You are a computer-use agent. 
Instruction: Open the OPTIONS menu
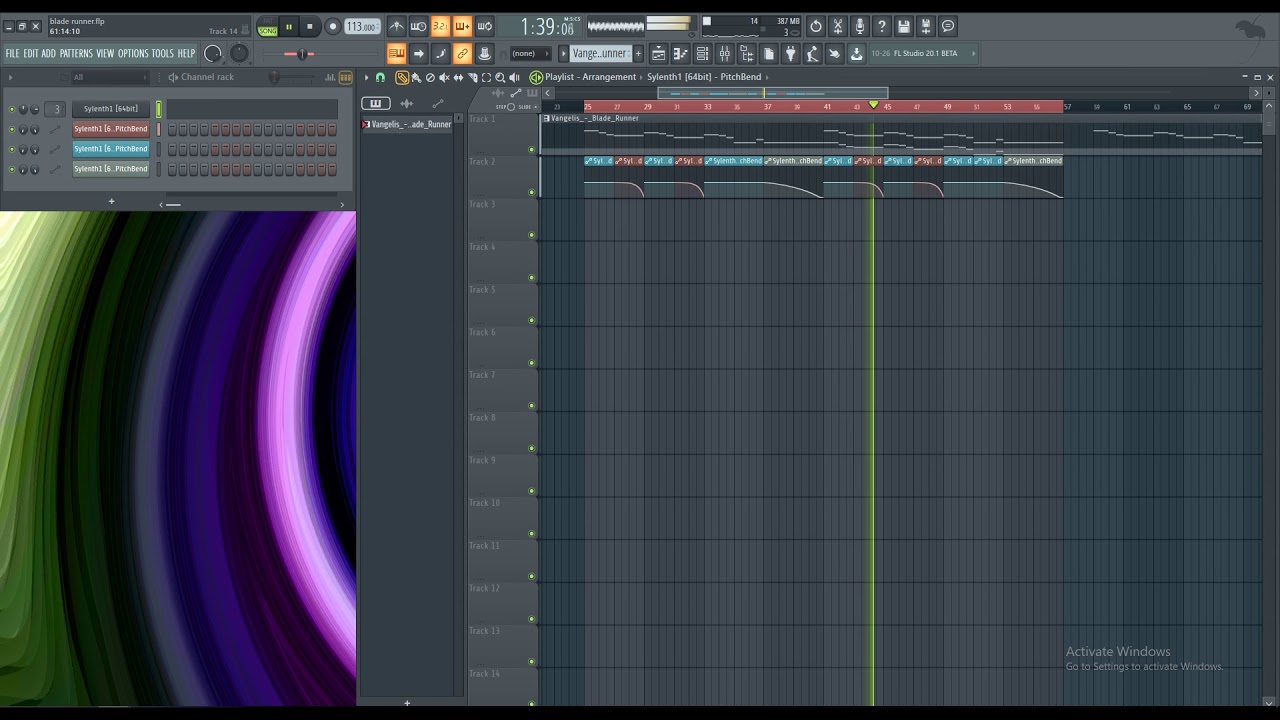coord(133,53)
